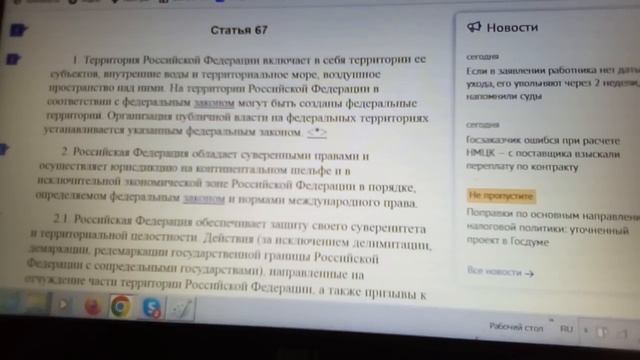Open news Госзаказчик ошибся при расчете НМЦК
Image resolution: width=640 pixels, height=360 pixels.
click(543, 153)
